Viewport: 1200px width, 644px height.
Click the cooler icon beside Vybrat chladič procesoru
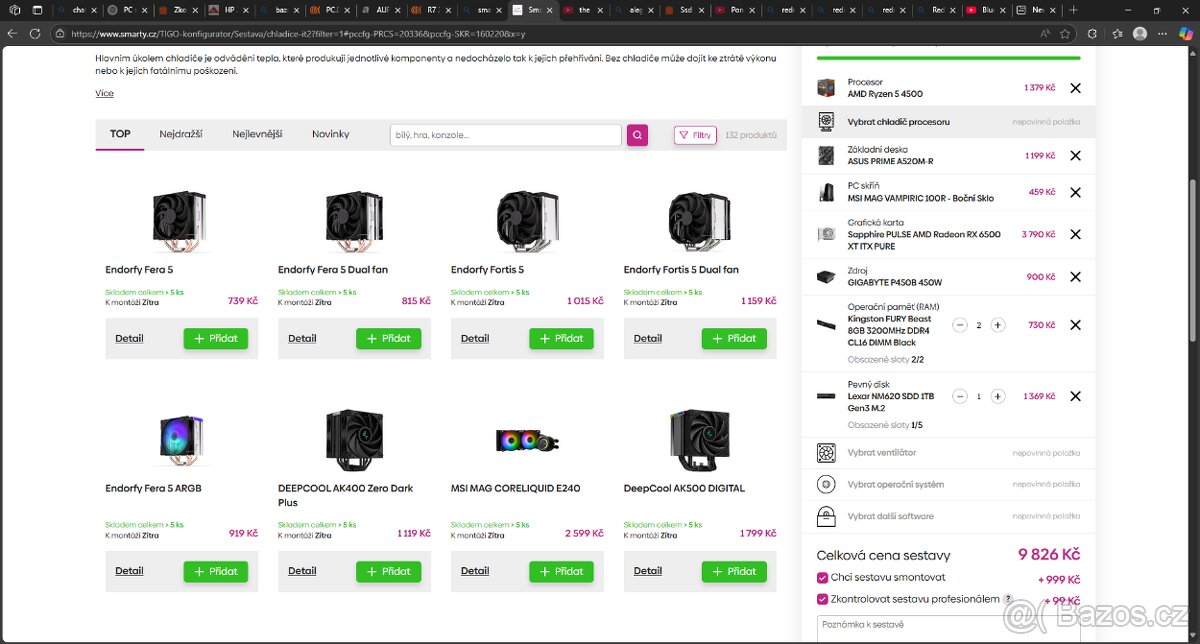click(x=826, y=122)
